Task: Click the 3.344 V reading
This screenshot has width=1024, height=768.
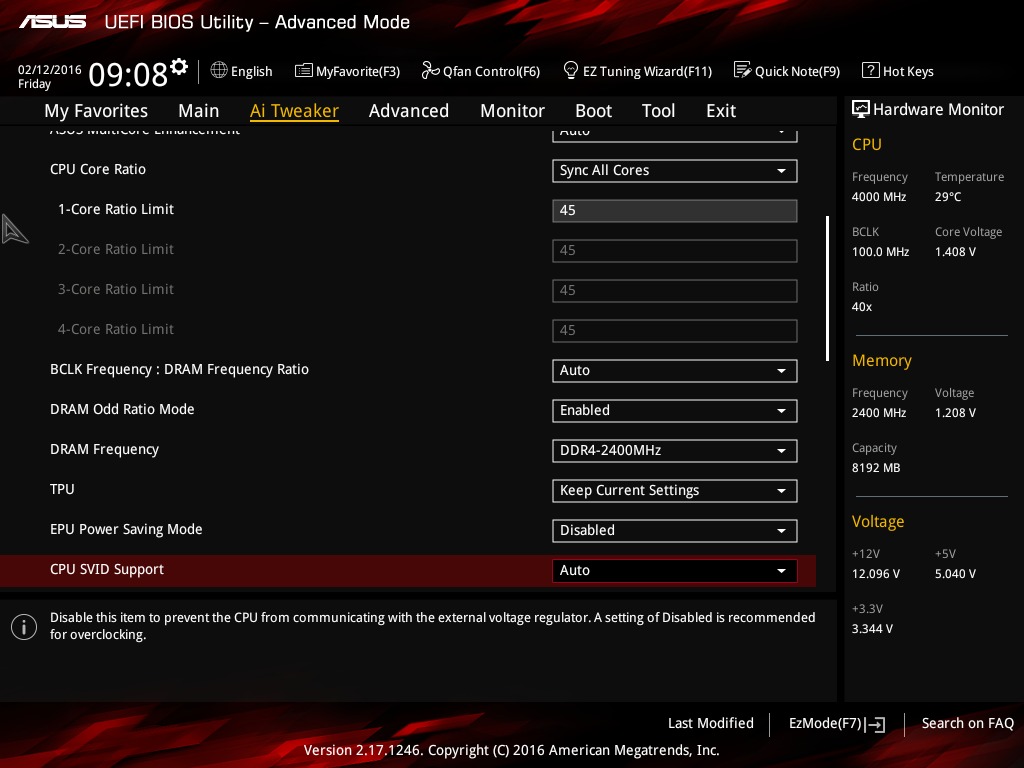Action: point(872,628)
